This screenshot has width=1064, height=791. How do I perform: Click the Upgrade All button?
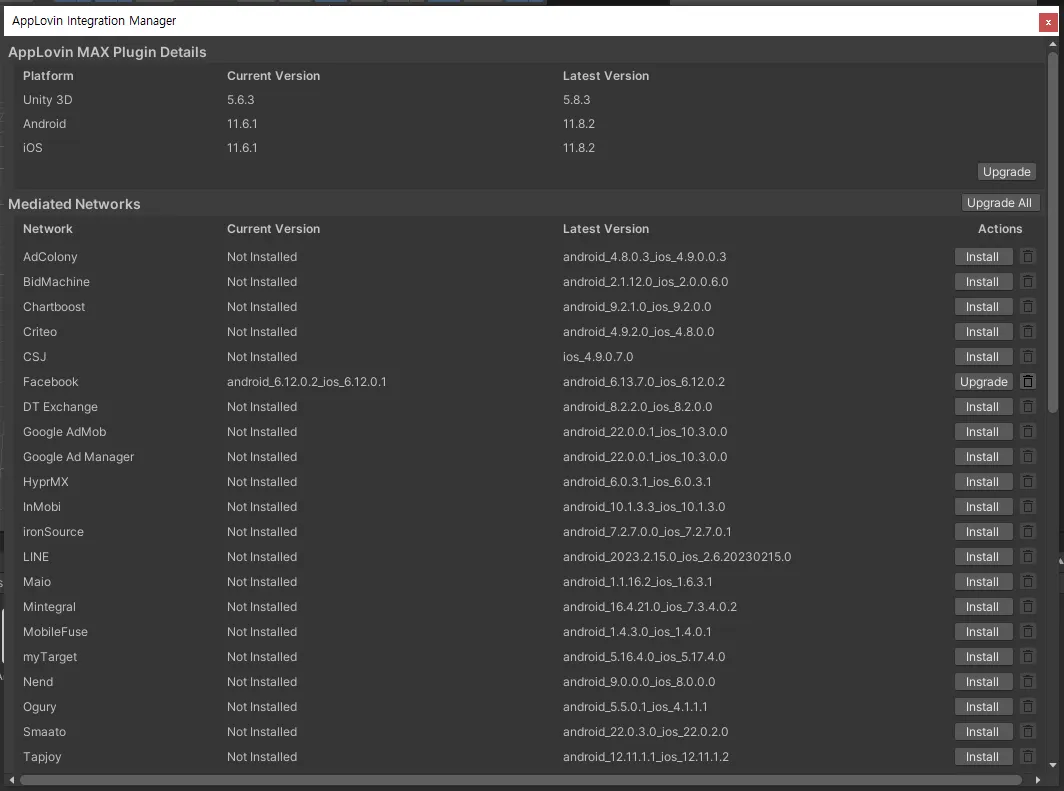(x=999, y=203)
